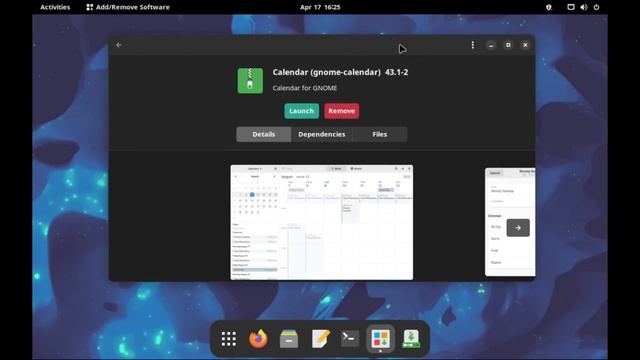The width and height of the screenshot is (640, 360).
Task: Open the text editor from dock
Action: 320,339
